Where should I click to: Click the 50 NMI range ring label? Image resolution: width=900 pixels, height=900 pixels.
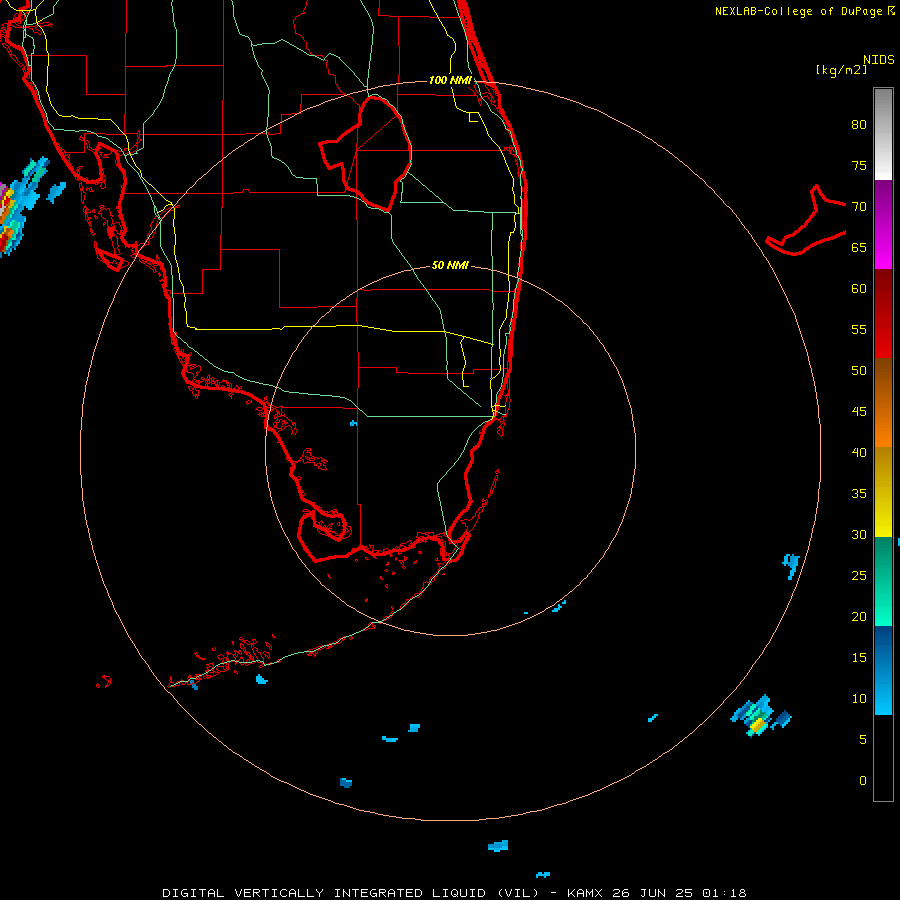450,265
